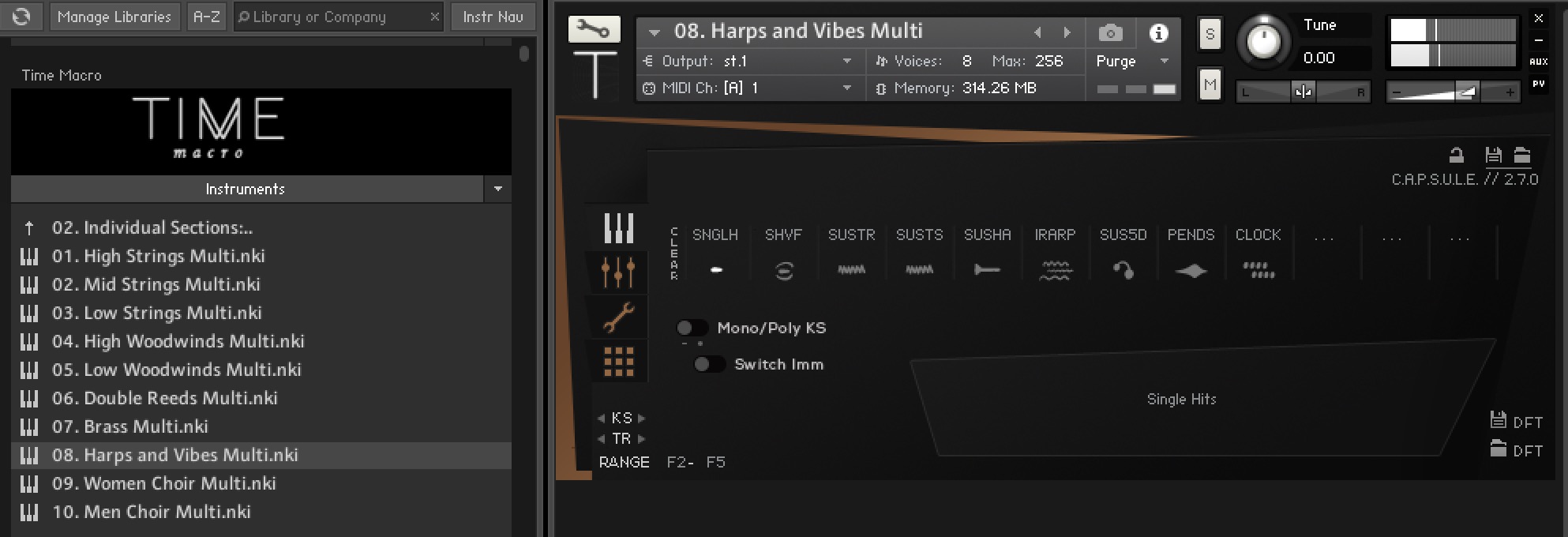Screen dimensions: 1568x537
Task: Load 06. Double Reeds Multi.nki
Action: coord(261,398)
